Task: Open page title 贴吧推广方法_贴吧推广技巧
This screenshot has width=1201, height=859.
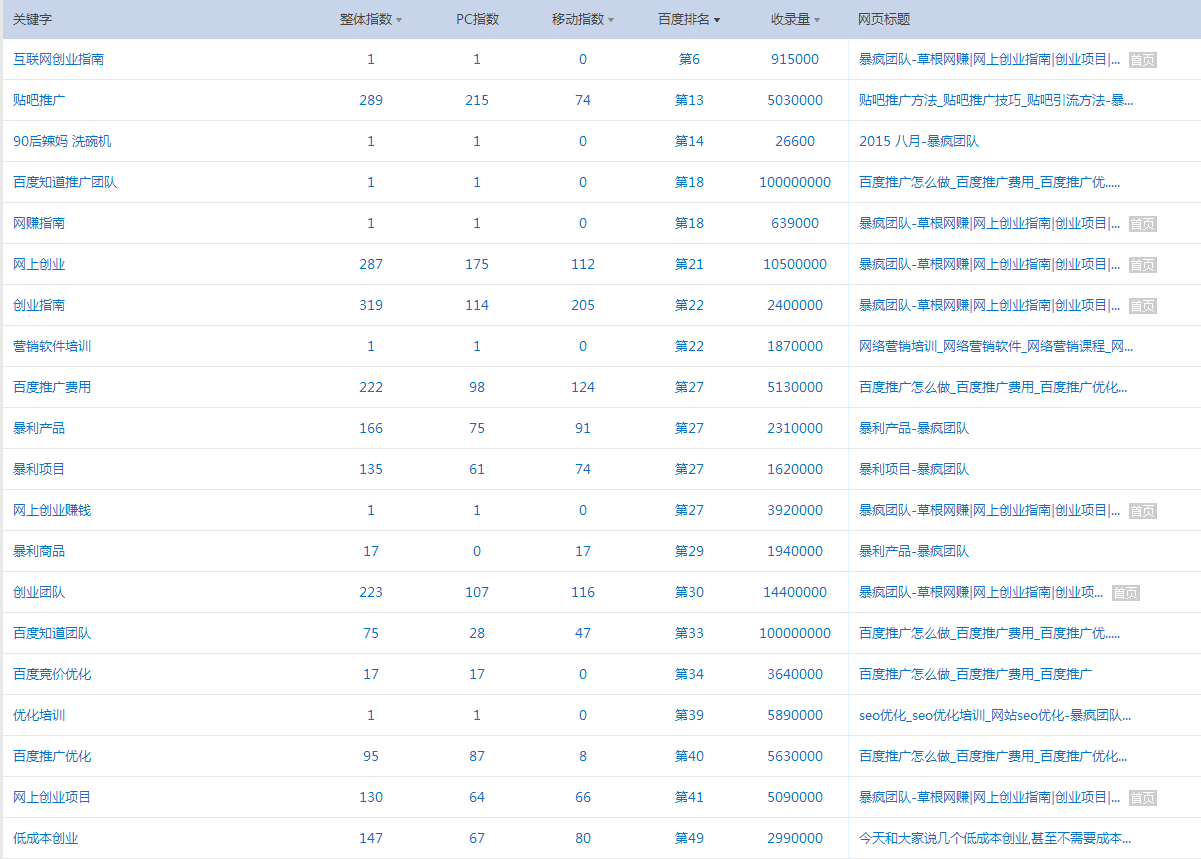Action: (x=996, y=100)
